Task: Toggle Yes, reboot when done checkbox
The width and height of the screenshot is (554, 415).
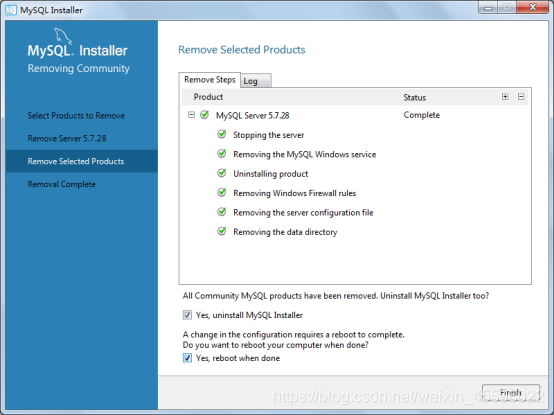Action: [x=187, y=358]
